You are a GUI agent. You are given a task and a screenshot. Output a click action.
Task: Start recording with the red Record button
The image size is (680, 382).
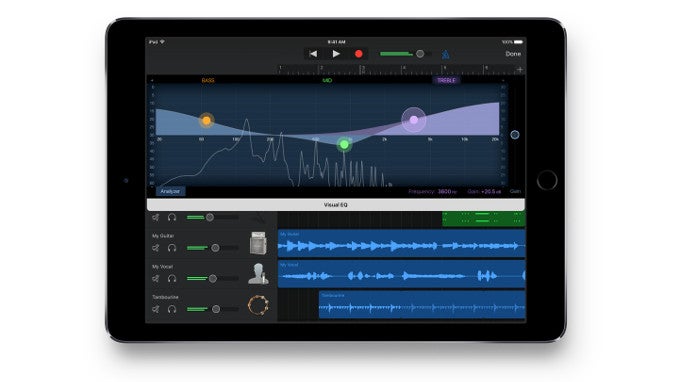pyautogui.click(x=359, y=54)
